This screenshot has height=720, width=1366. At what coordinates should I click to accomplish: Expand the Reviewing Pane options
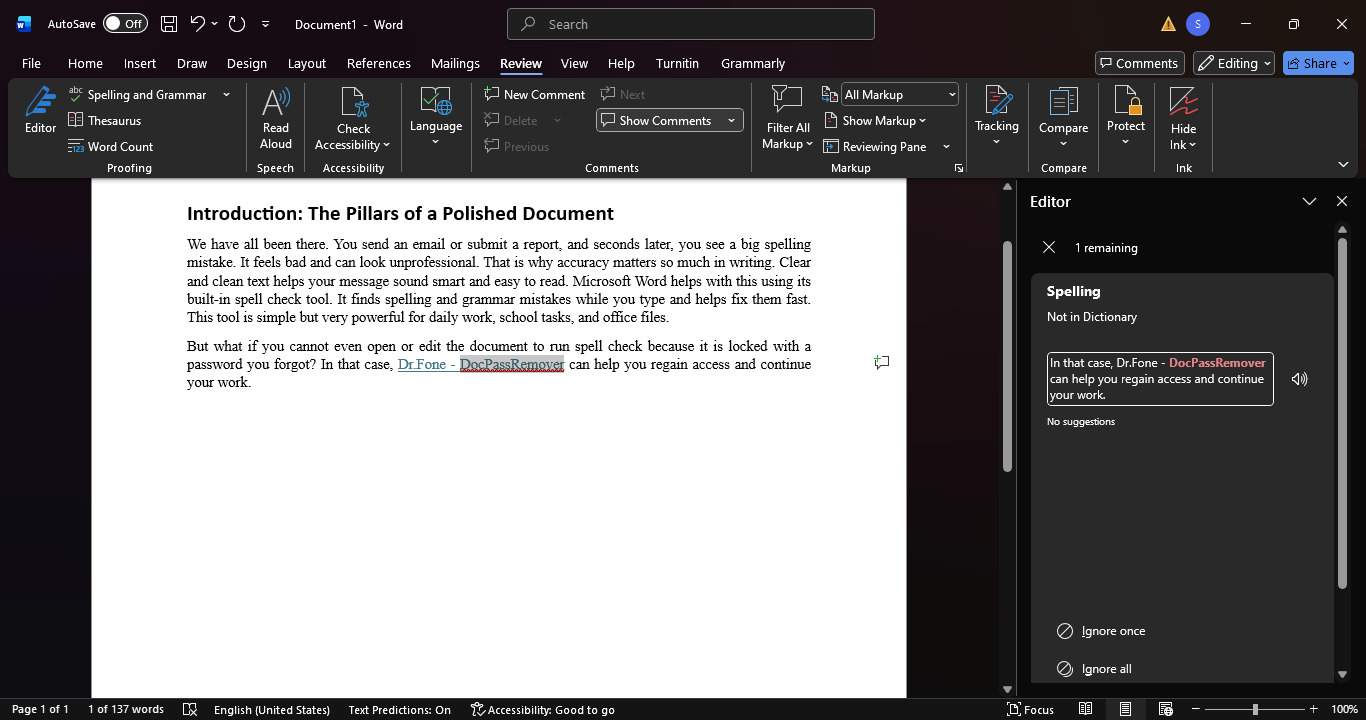point(945,146)
